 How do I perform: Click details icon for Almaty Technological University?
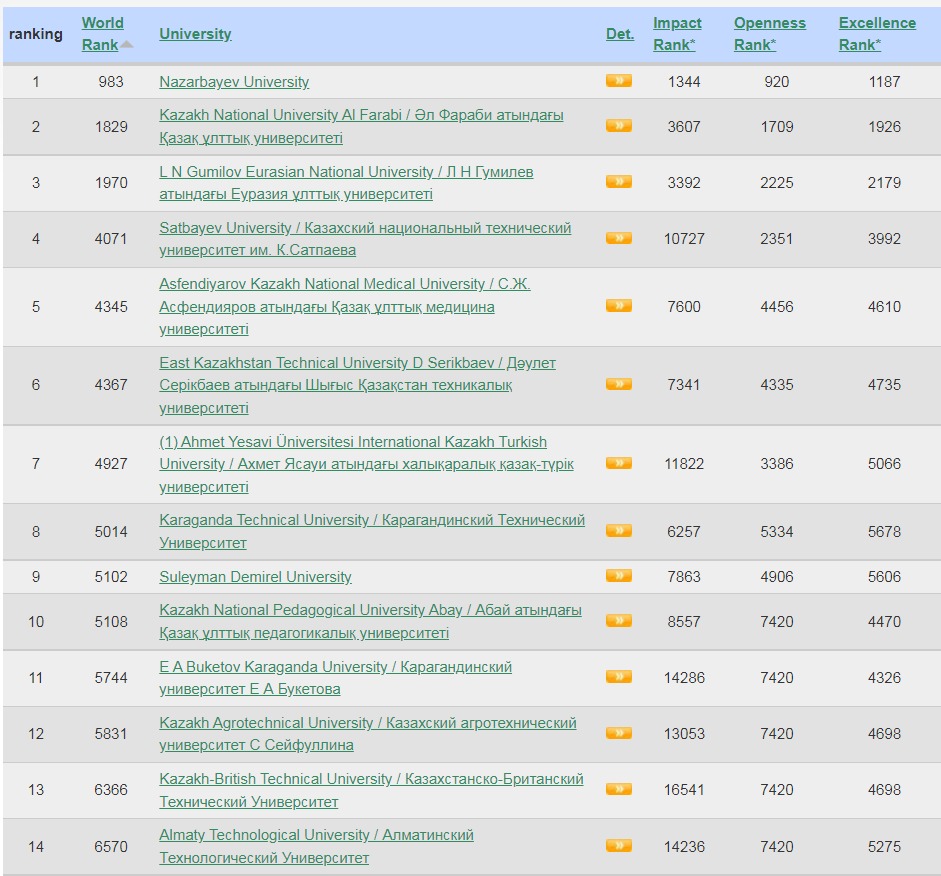point(618,845)
